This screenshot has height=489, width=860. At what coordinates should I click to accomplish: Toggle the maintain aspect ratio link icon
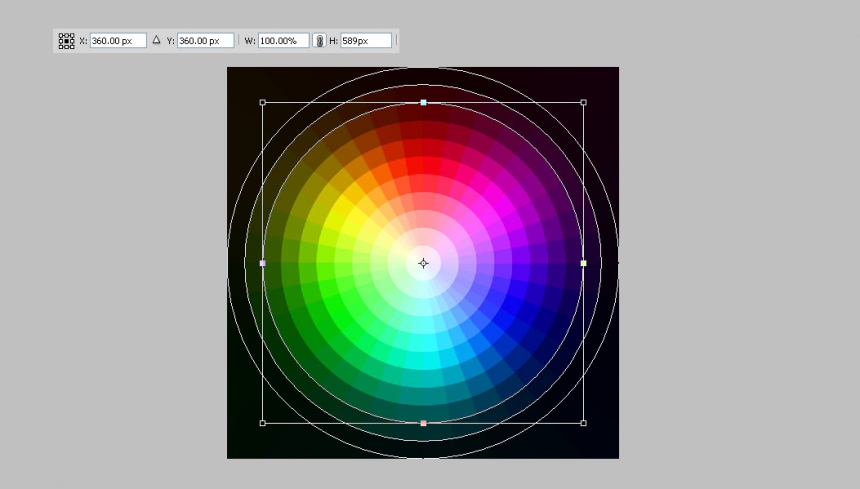coord(319,41)
